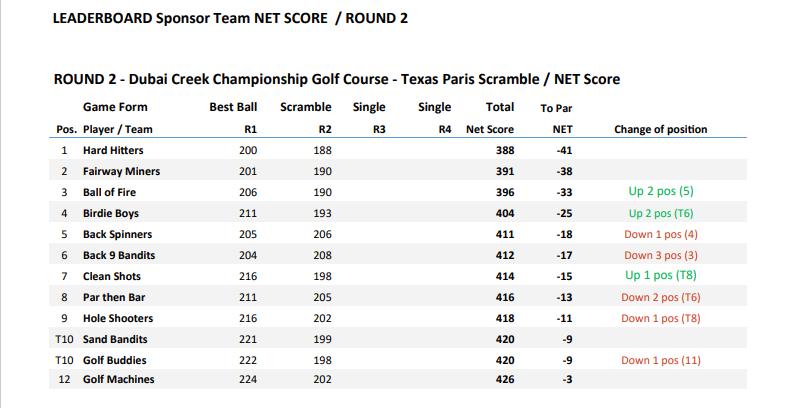
Task: Click the Hard Hitters team name
Action: (112, 150)
